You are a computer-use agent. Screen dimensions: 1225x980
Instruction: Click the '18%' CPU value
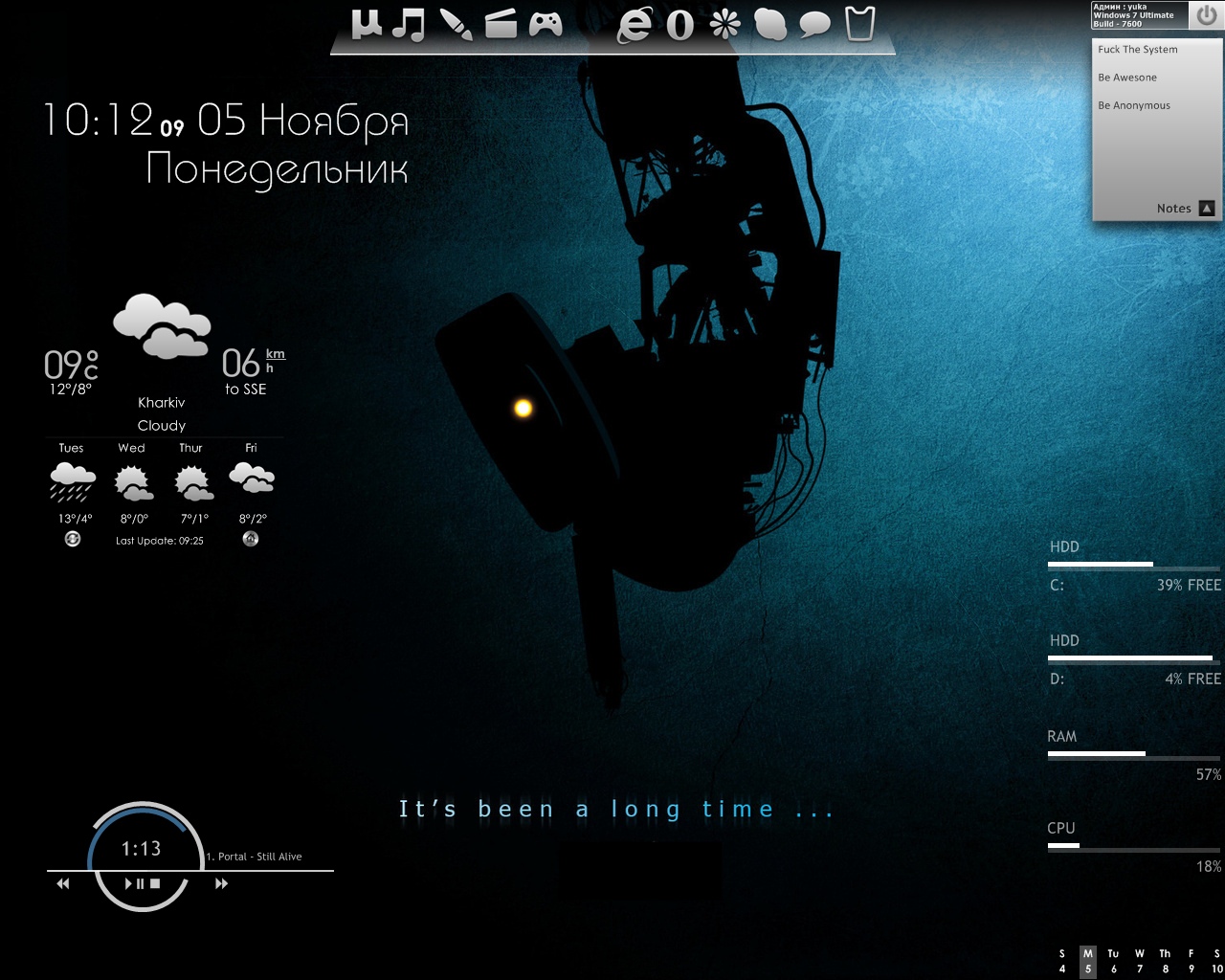click(x=1209, y=866)
